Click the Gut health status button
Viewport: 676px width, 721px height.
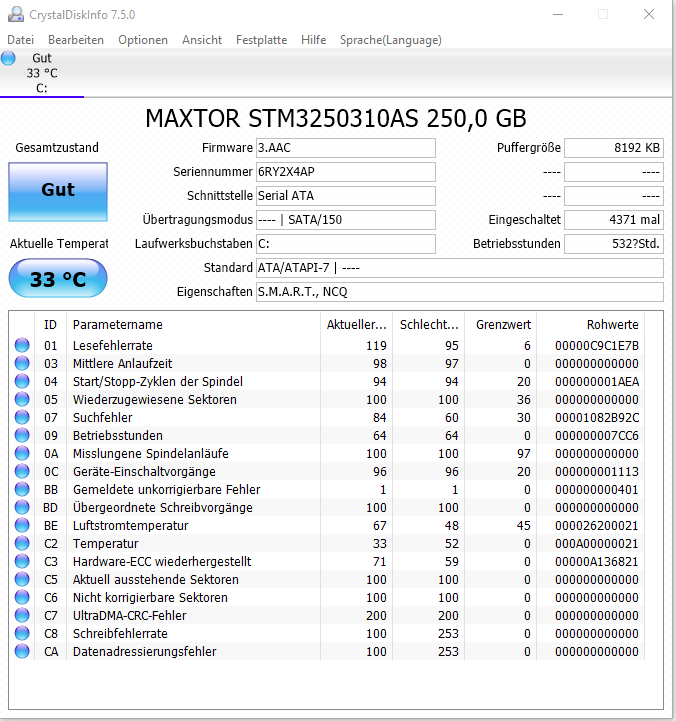pos(58,191)
